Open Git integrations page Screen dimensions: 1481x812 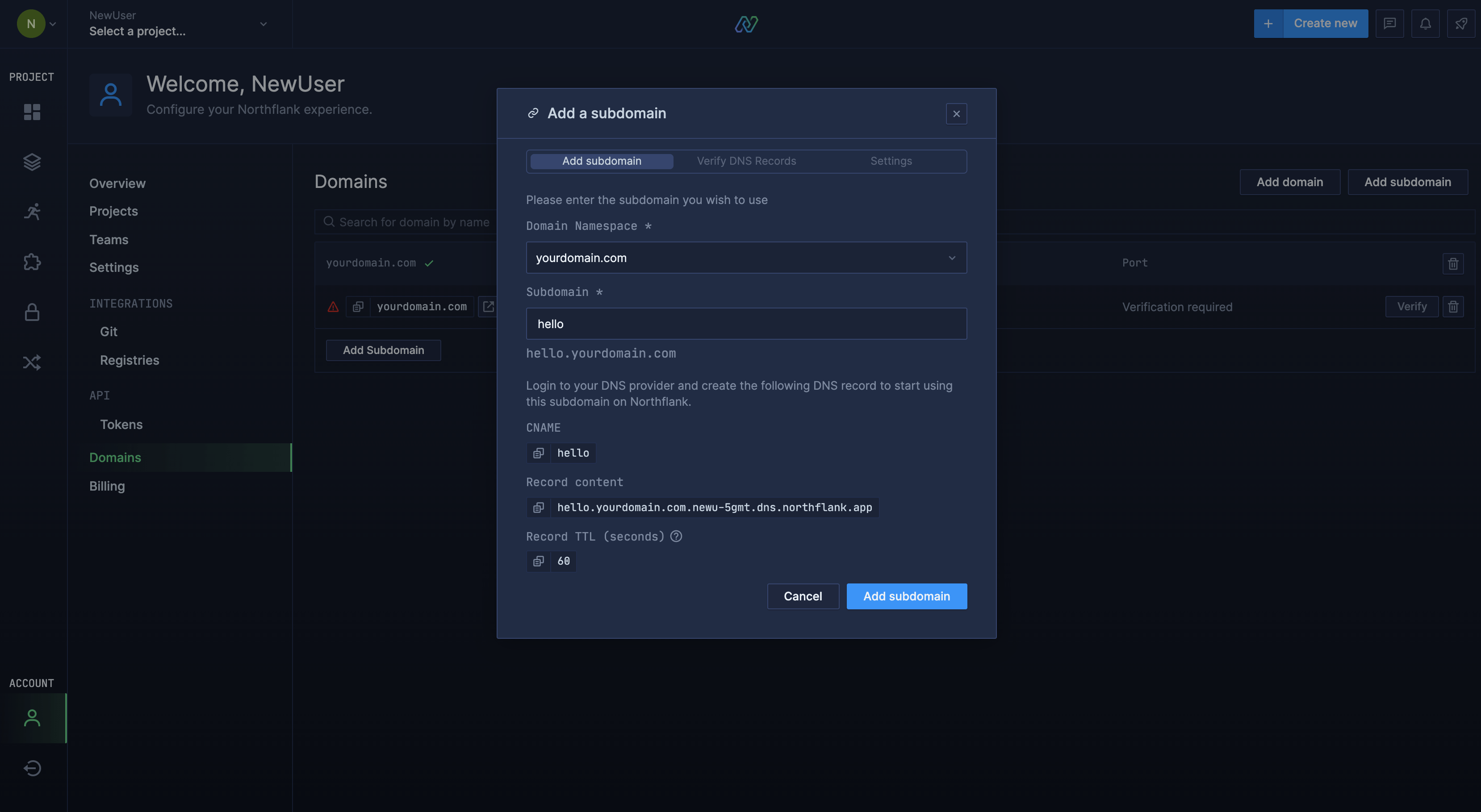(x=108, y=332)
